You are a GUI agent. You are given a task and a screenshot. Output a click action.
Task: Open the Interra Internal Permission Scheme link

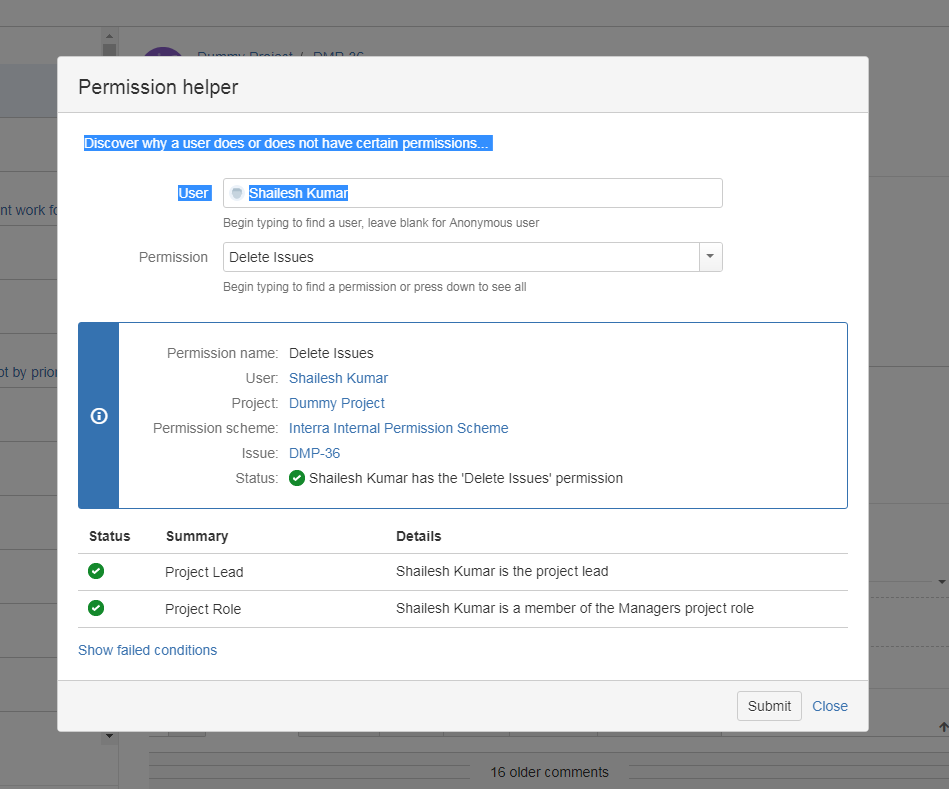398,428
